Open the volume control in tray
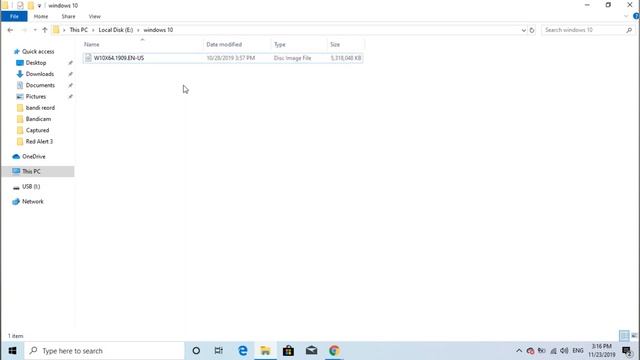 click(x=564, y=351)
